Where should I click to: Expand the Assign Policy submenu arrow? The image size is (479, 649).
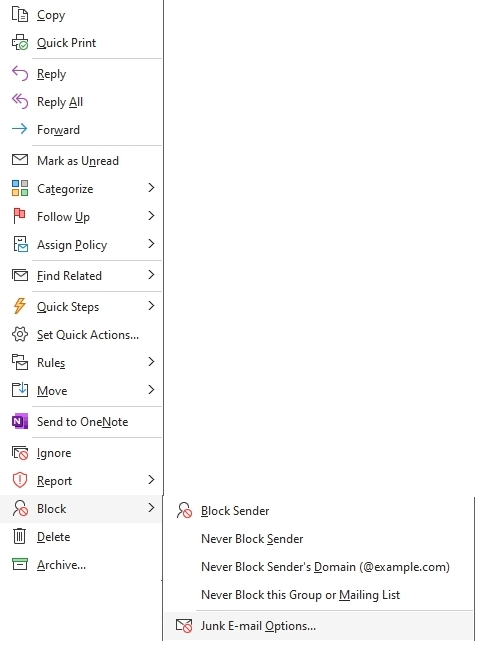pyautogui.click(x=151, y=244)
